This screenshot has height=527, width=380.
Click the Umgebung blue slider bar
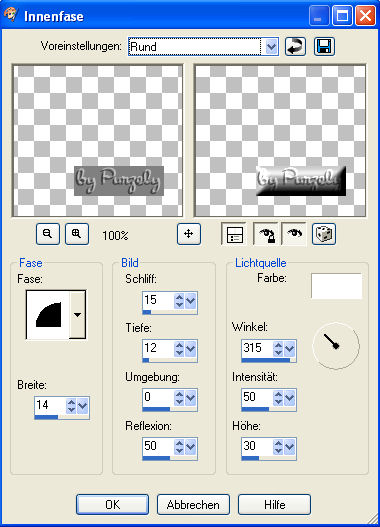[x=156, y=409]
